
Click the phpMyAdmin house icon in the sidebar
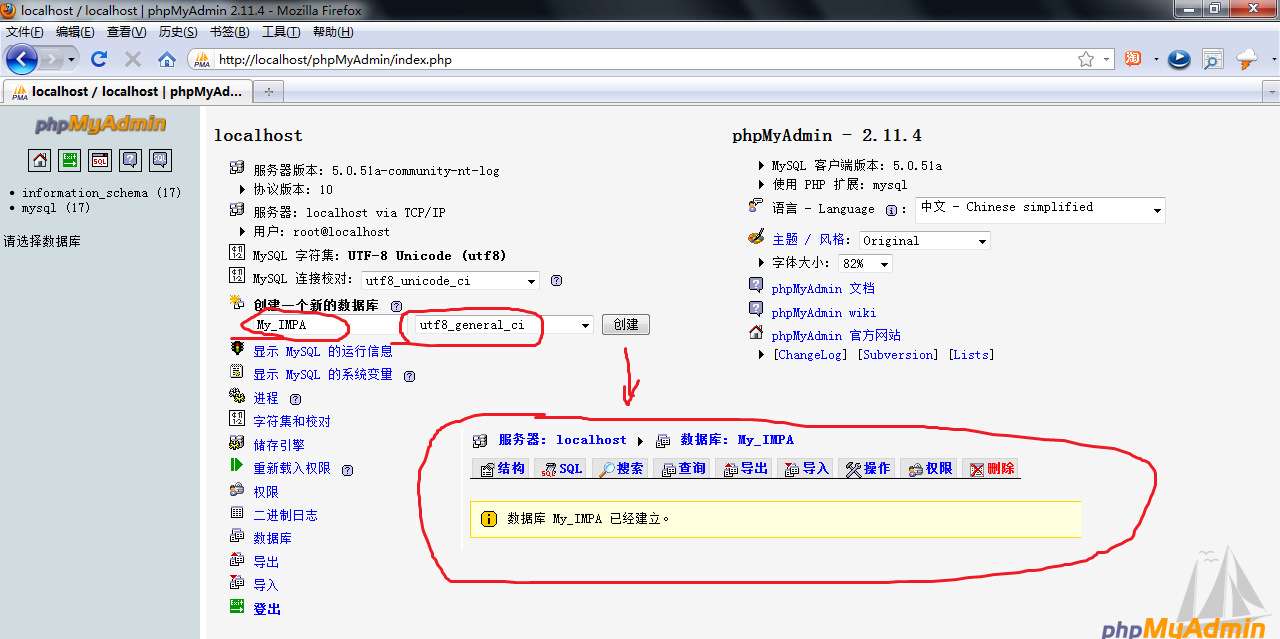click(40, 160)
